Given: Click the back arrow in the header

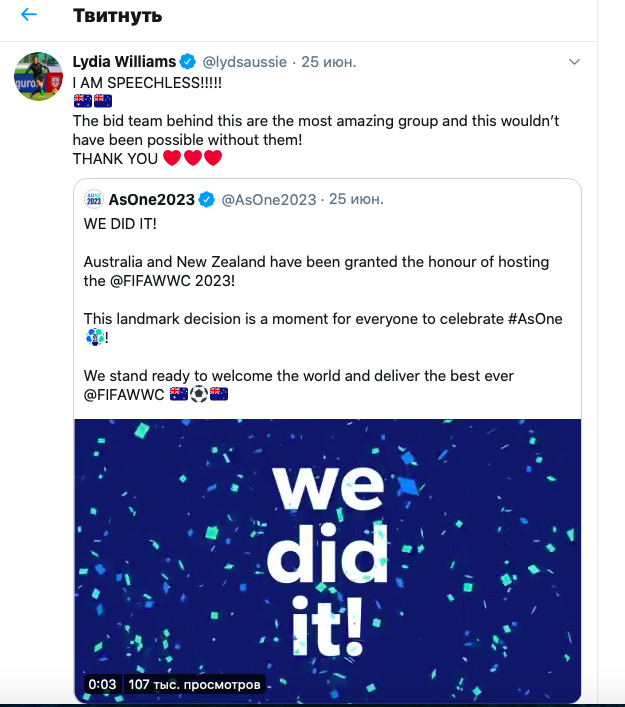Looking at the screenshot, I should pos(28,15).
